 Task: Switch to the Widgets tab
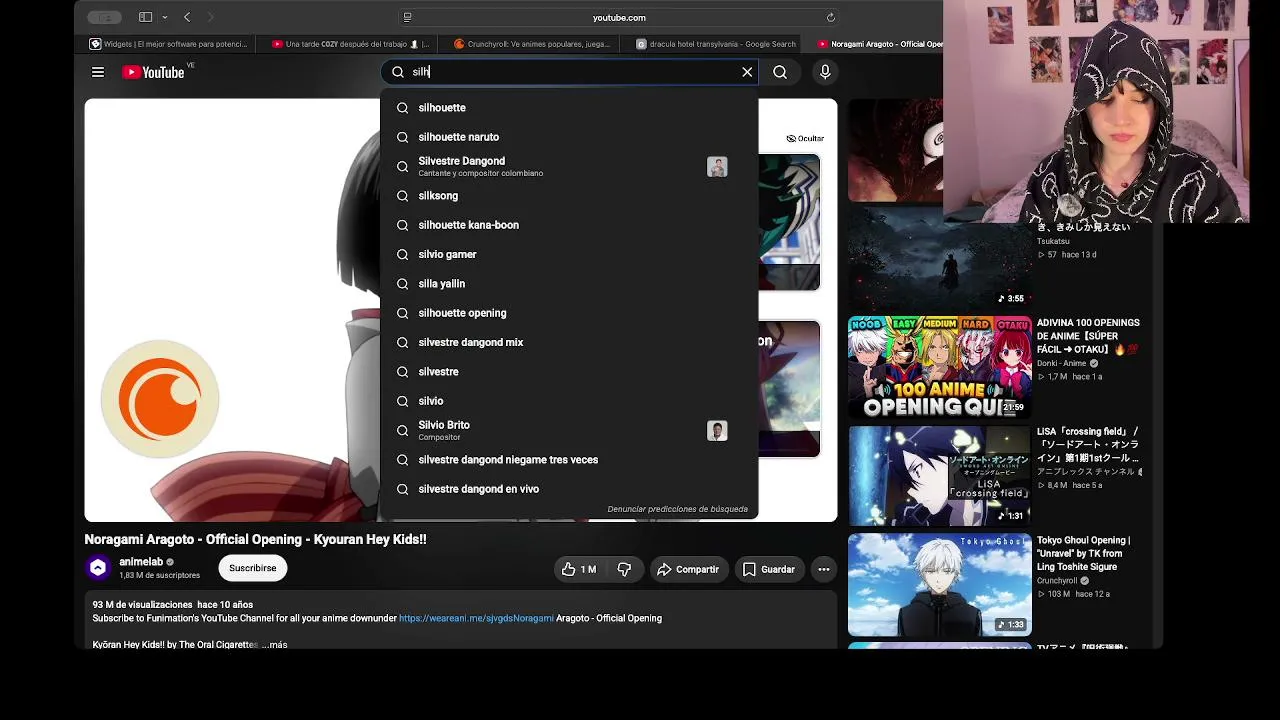[x=168, y=44]
